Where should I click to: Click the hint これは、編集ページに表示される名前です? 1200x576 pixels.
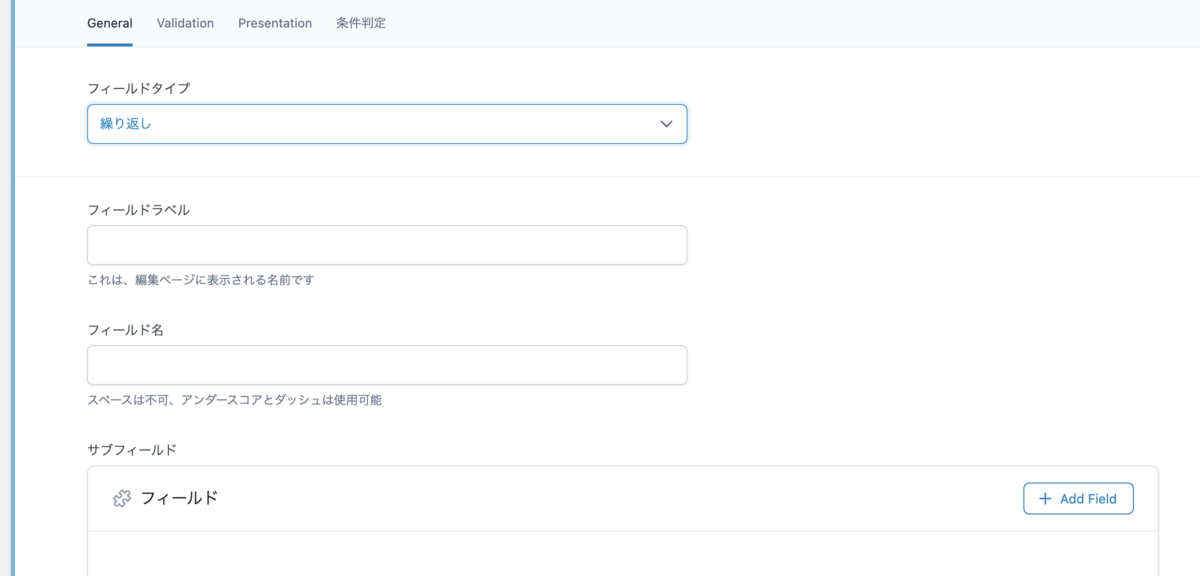coord(201,280)
